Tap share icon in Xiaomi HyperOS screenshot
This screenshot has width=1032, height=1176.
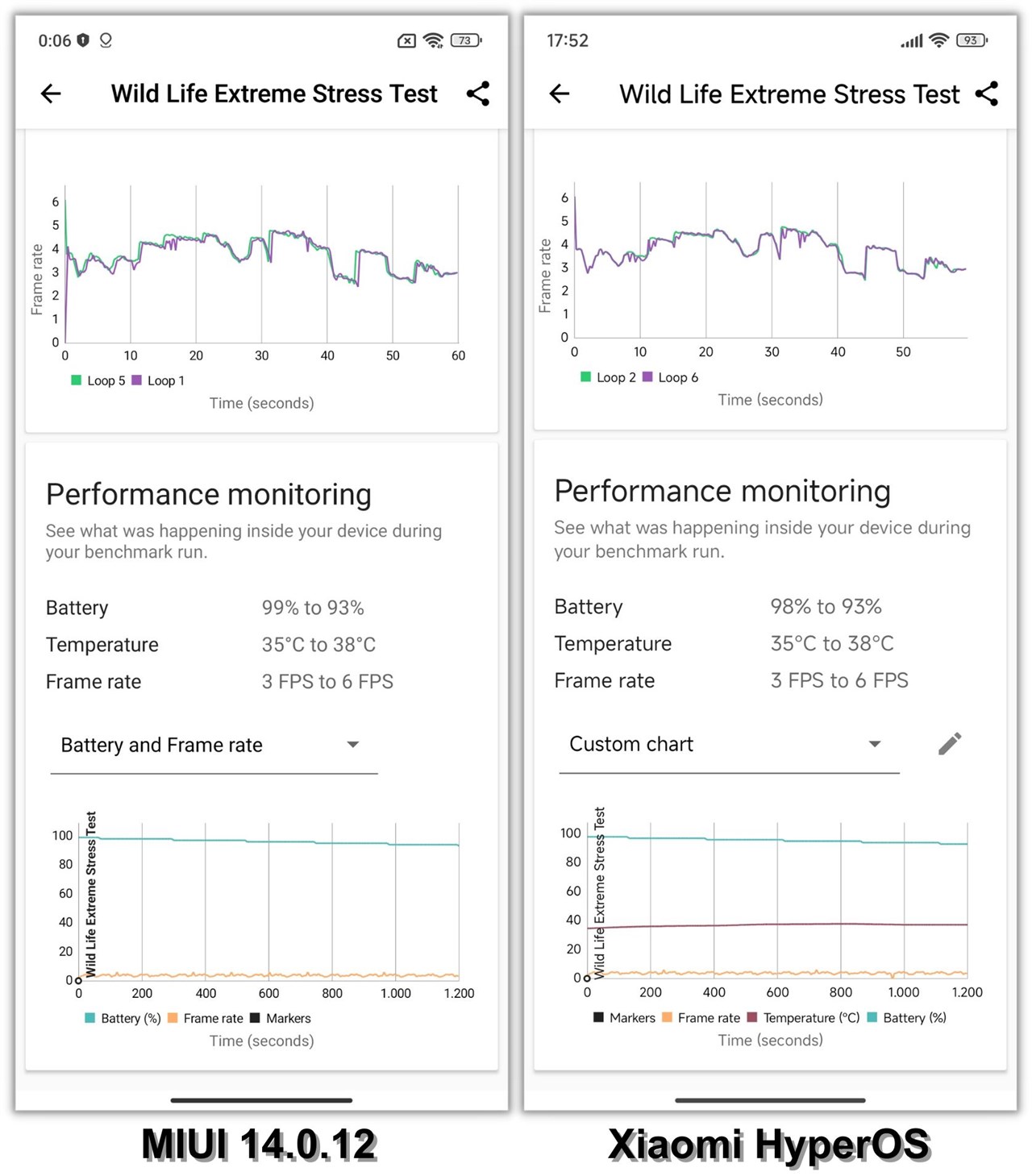click(x=987, y=93)
